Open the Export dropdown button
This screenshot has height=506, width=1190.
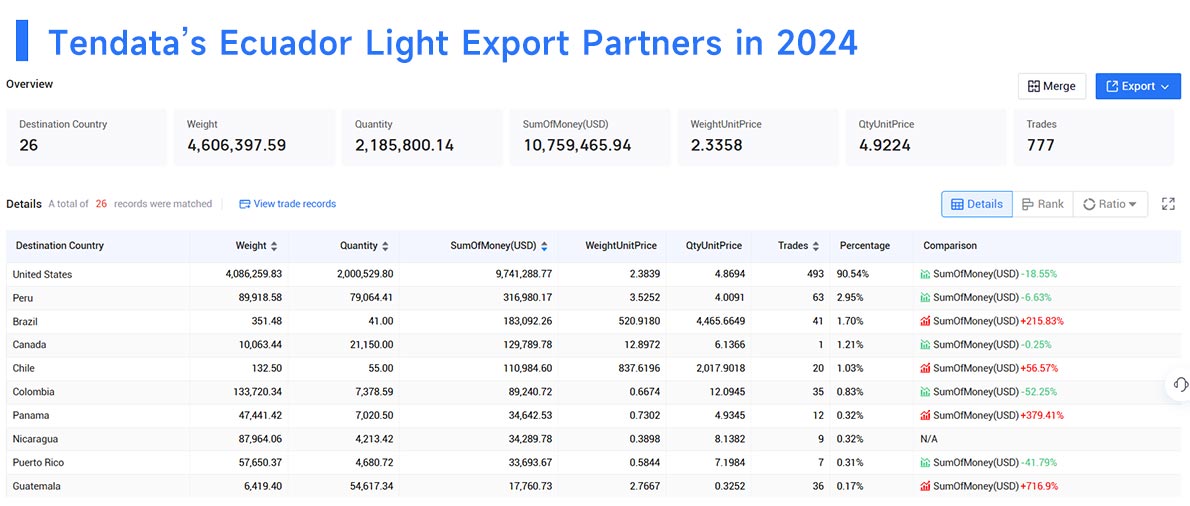pyautogui.click(x=1138, y=86)
